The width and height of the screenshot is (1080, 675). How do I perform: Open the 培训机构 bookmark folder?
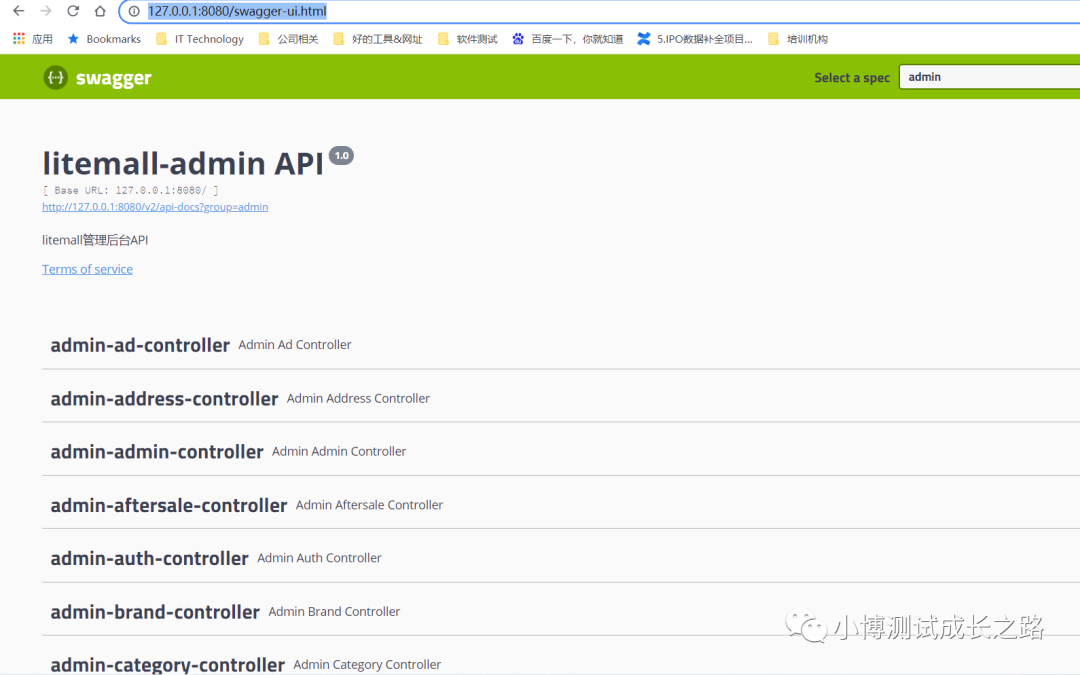798,39
